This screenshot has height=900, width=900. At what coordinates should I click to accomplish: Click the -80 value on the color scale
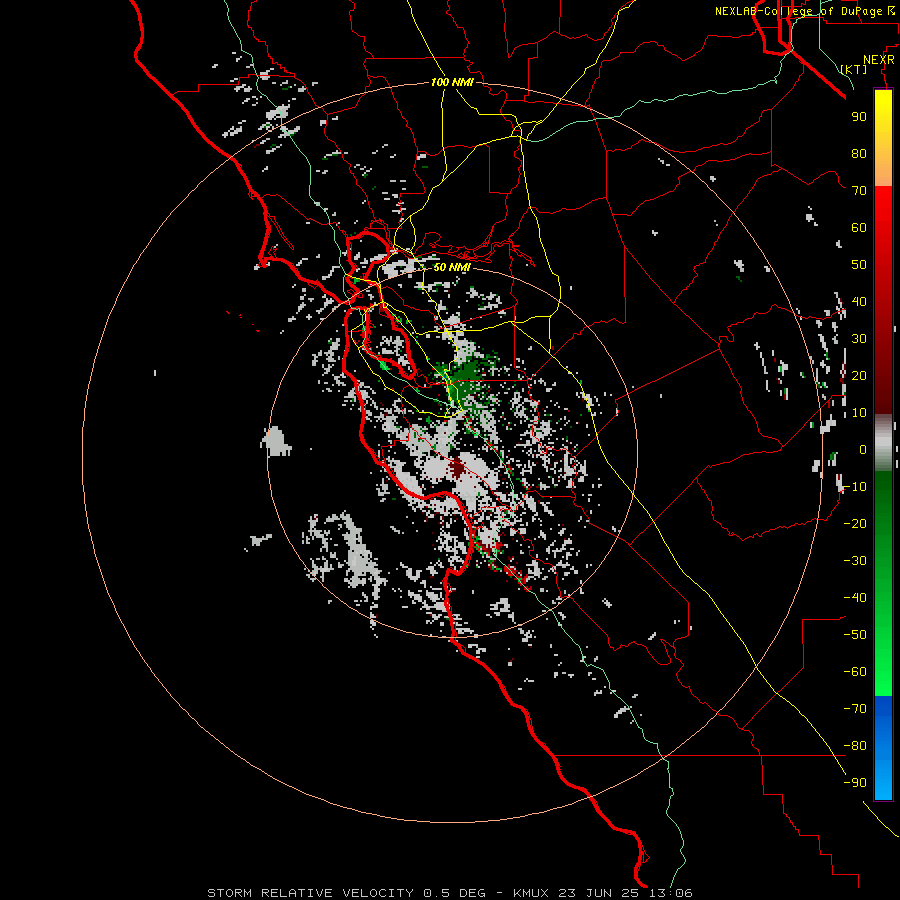click(855, 746)
